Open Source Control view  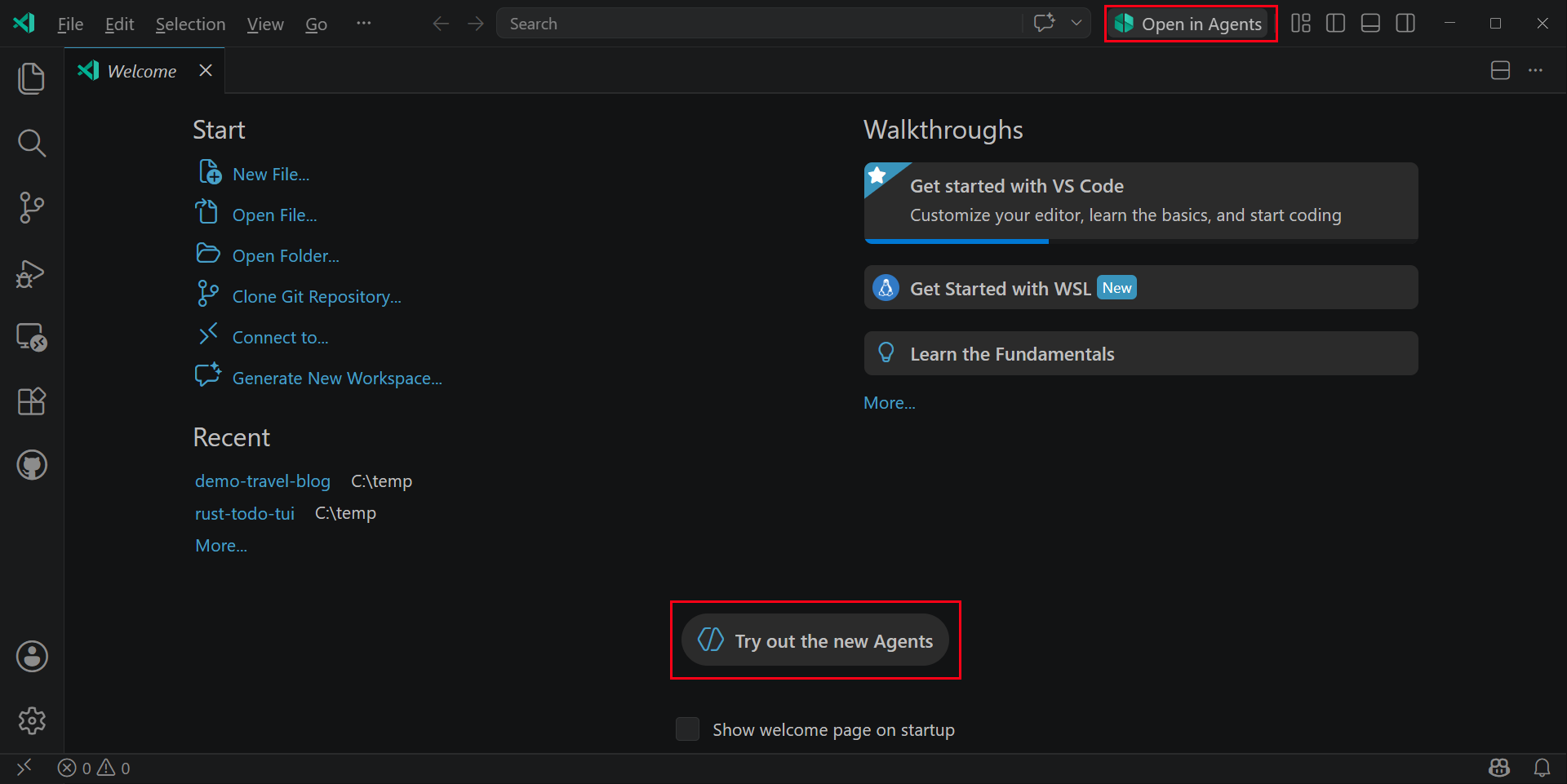(32, 207)
